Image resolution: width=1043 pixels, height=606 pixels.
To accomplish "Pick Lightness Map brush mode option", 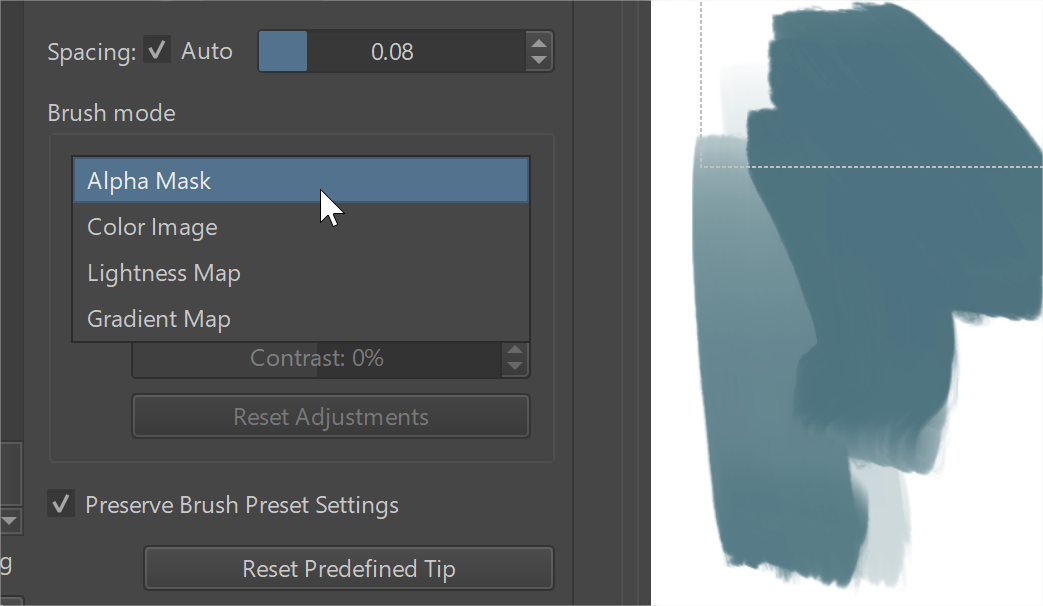I will click(x=300, y=273).
